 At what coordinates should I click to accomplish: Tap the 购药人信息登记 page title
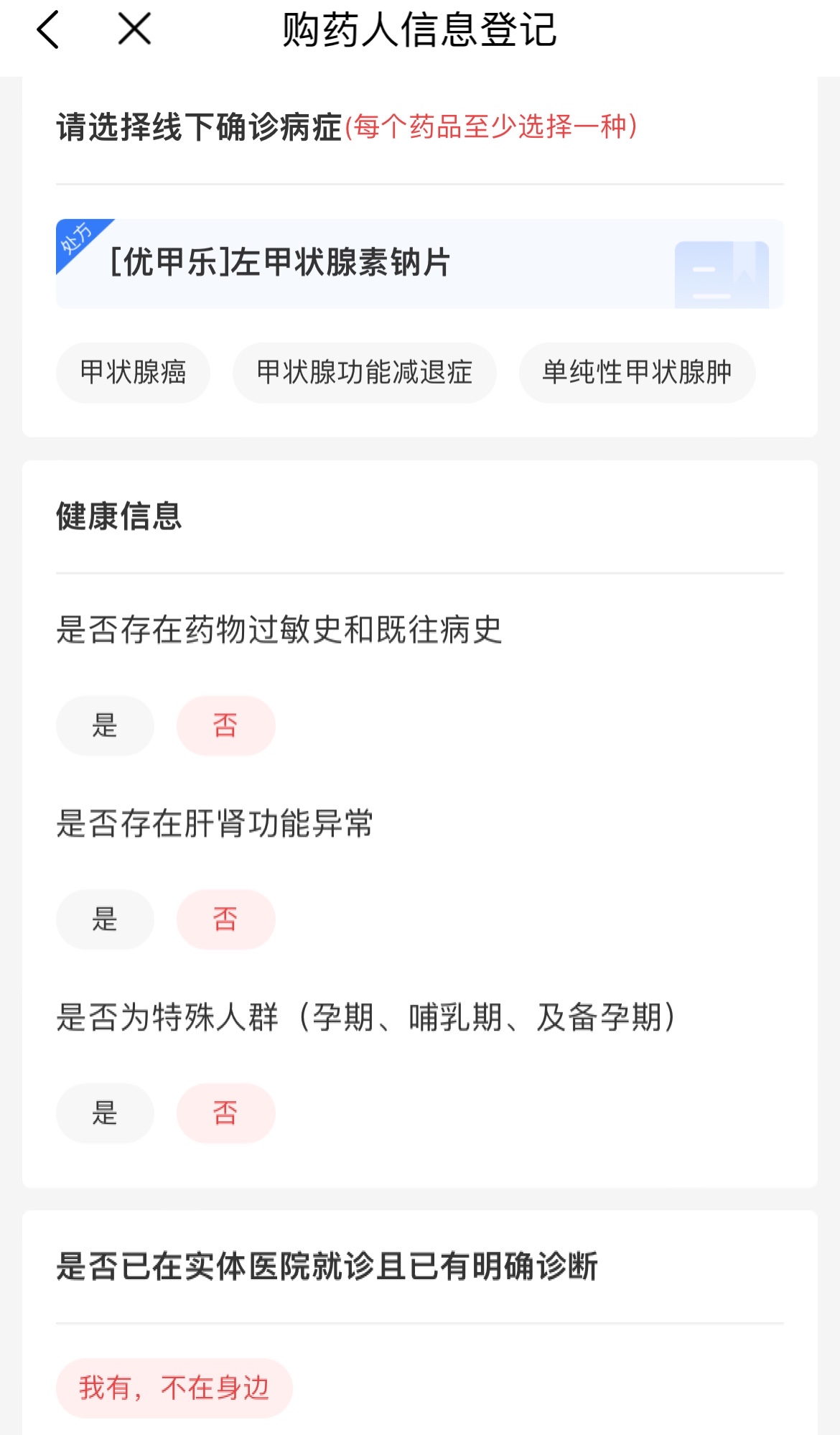pos(419,30)
